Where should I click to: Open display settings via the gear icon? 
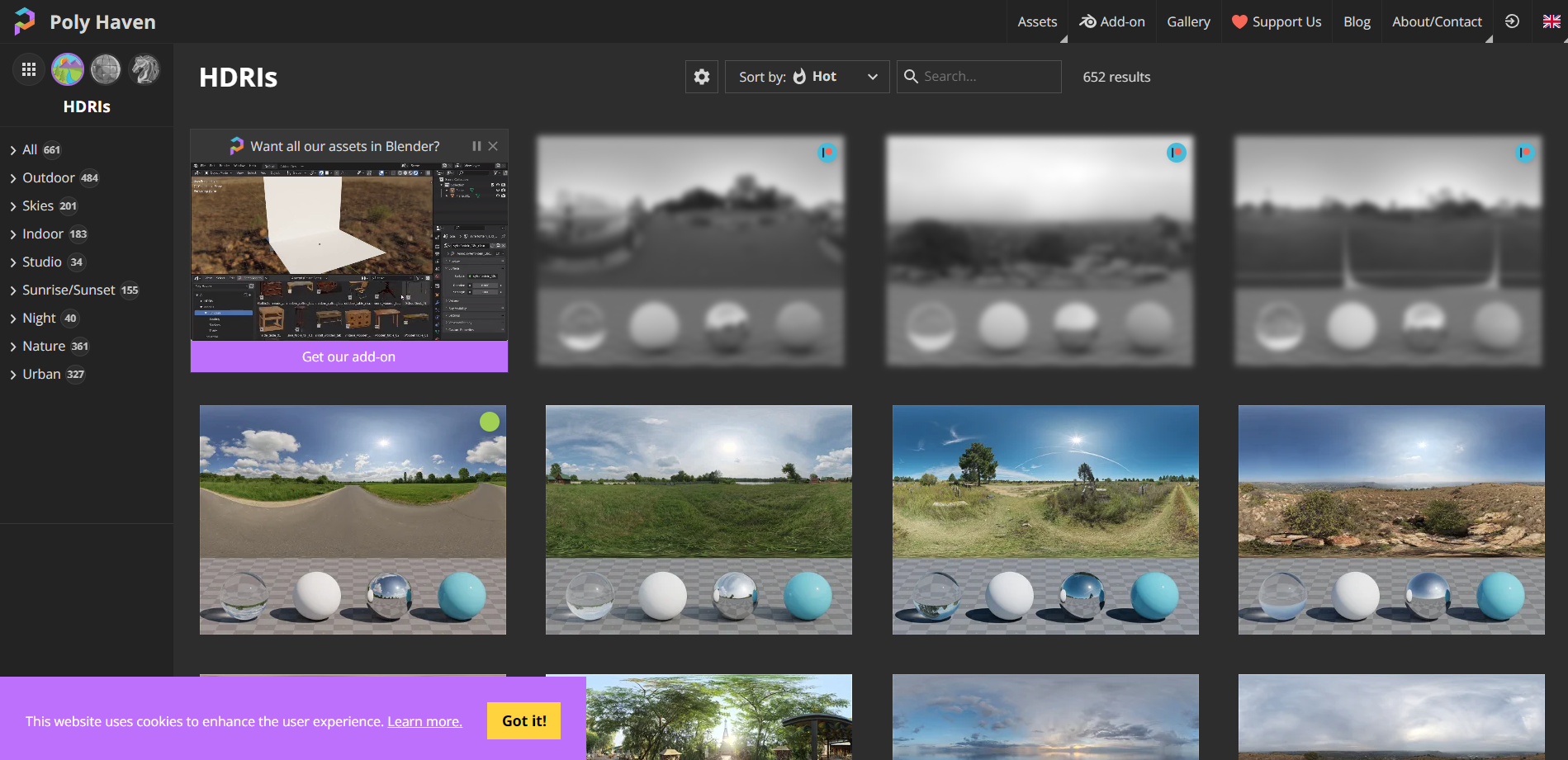[x=701, y=76]
